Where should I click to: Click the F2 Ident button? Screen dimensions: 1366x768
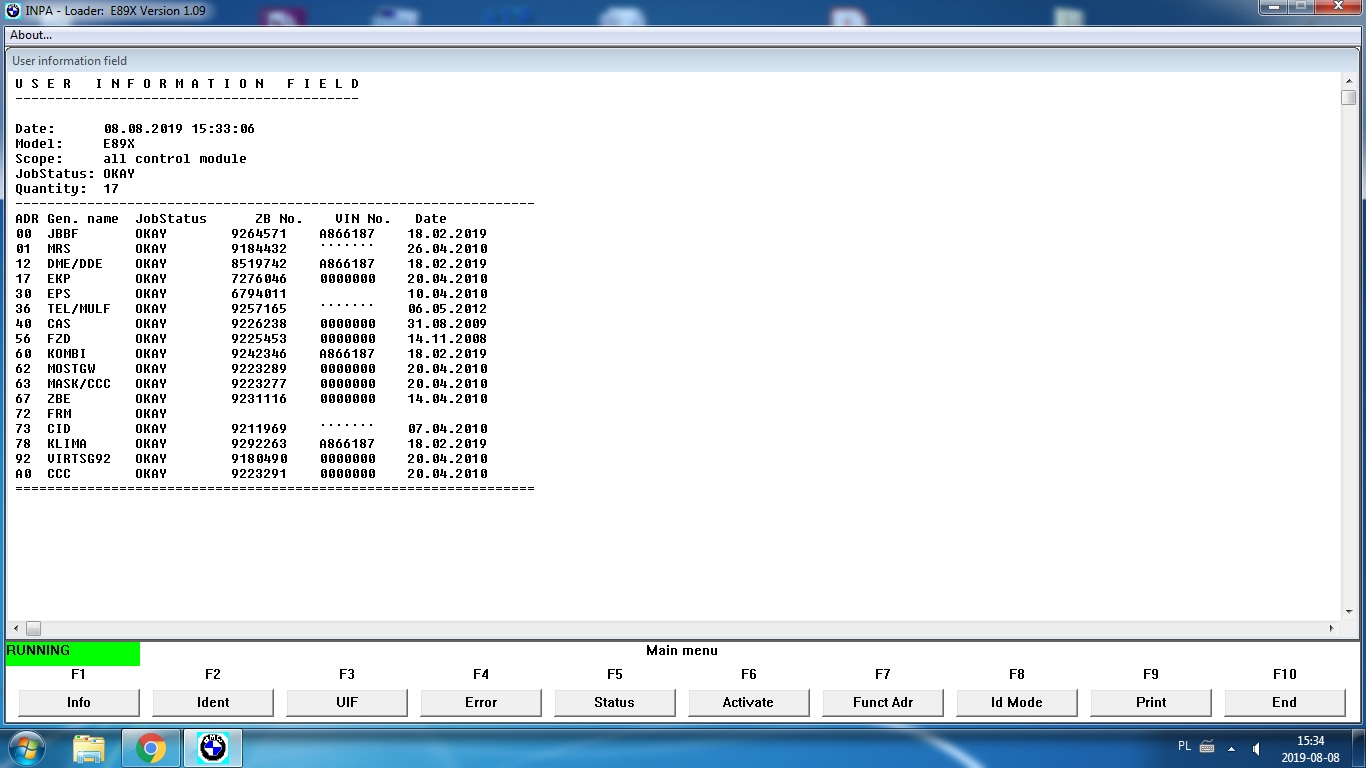point(213,703)
